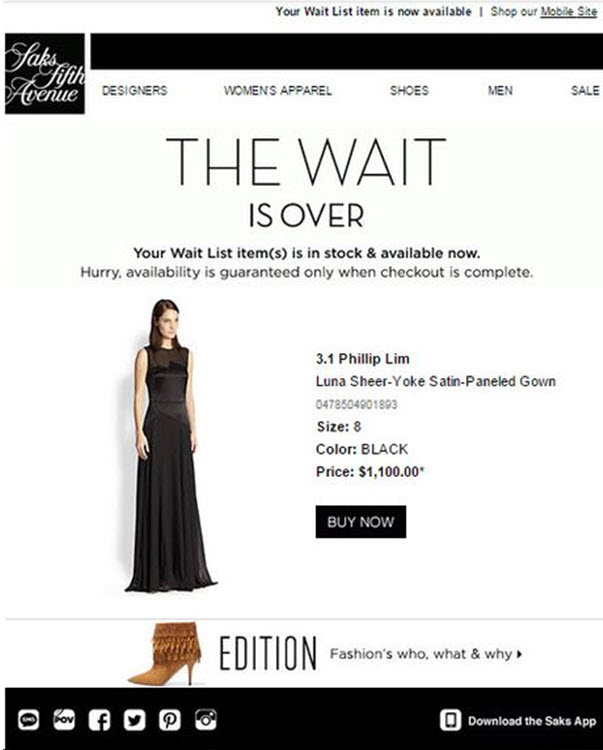Click the Luna Sheer-Yoke Satin-Paneled Gown title
The image size is (603, 750).
point(436,382)
